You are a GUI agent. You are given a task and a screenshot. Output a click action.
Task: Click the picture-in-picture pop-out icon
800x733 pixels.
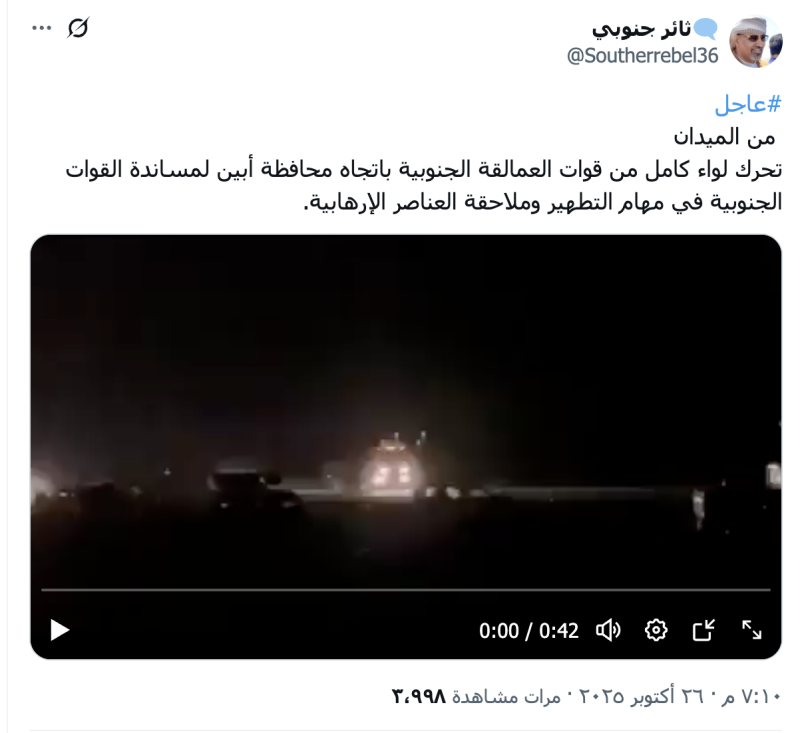704,630
